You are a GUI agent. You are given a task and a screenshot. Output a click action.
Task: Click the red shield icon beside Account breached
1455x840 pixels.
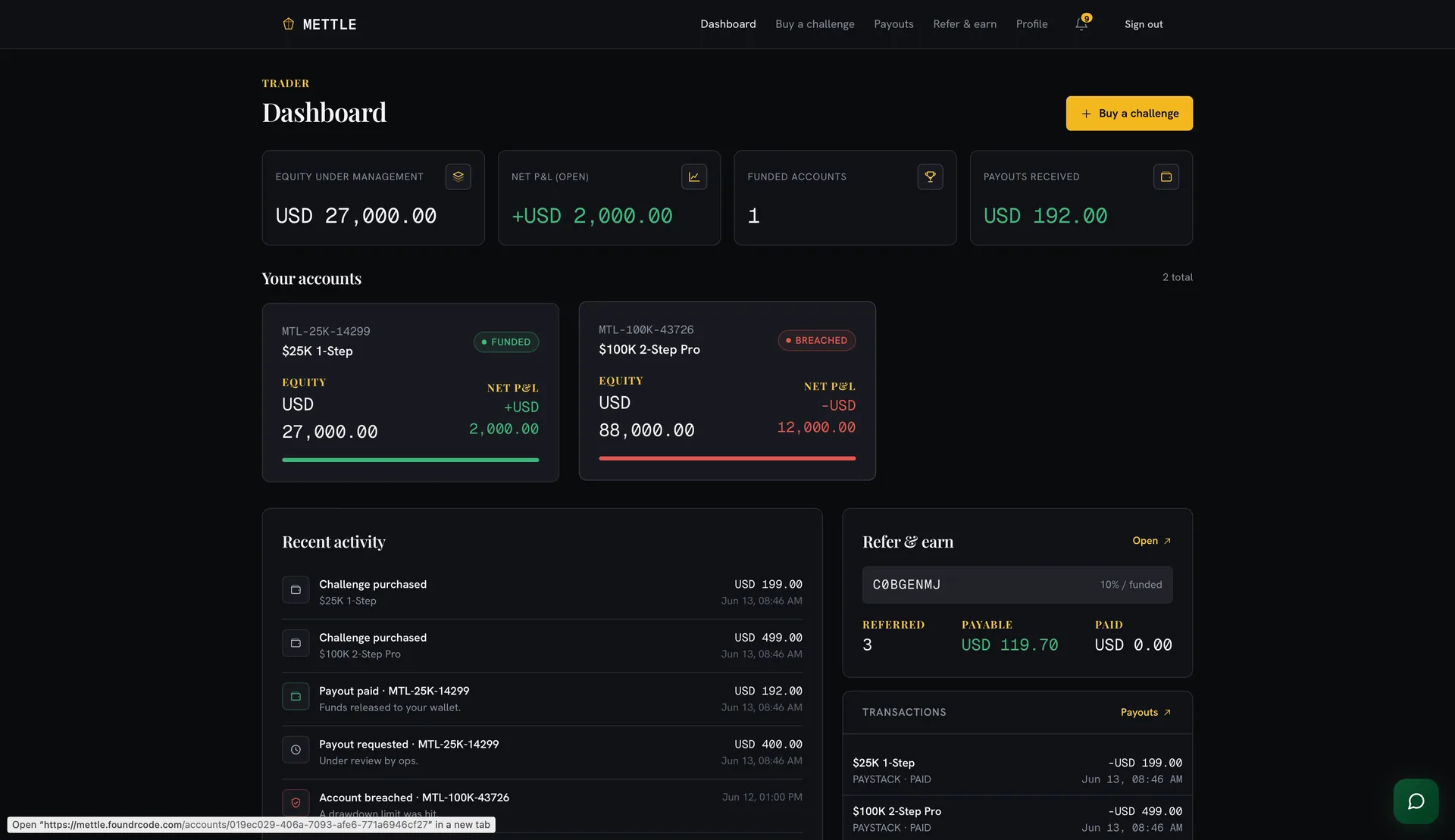(296, 803)
